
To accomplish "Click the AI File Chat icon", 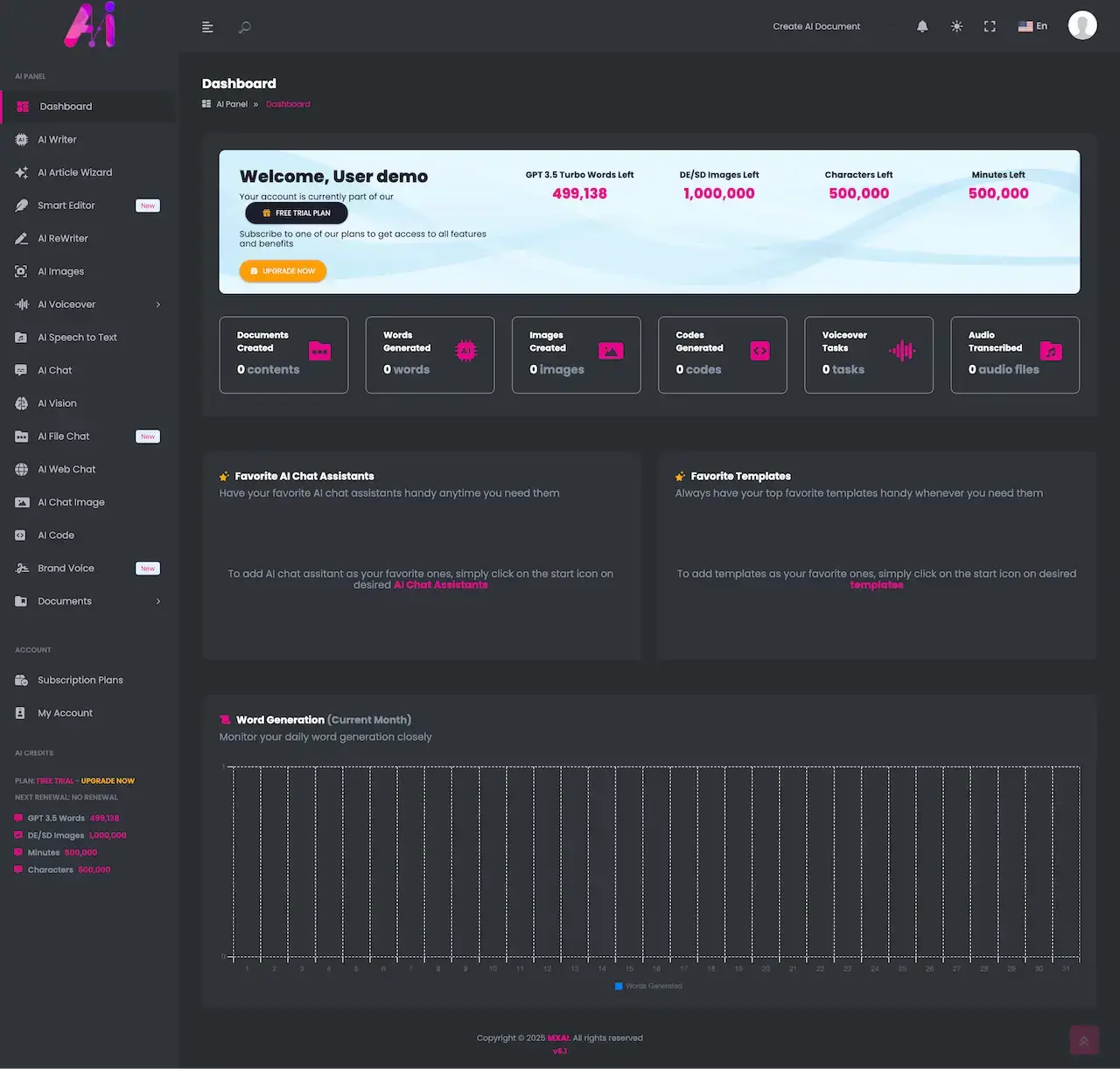I will point(21,437).
